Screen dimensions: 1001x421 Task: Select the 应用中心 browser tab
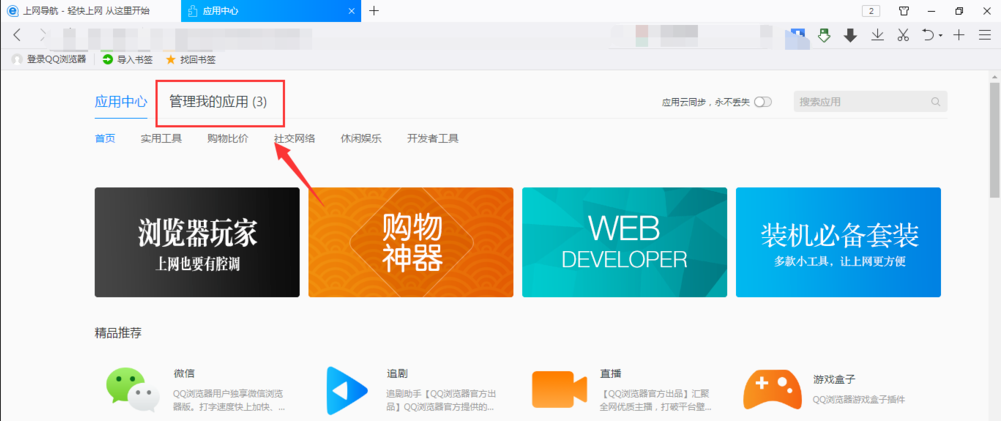pyautogui.click(x=271, y=11)
